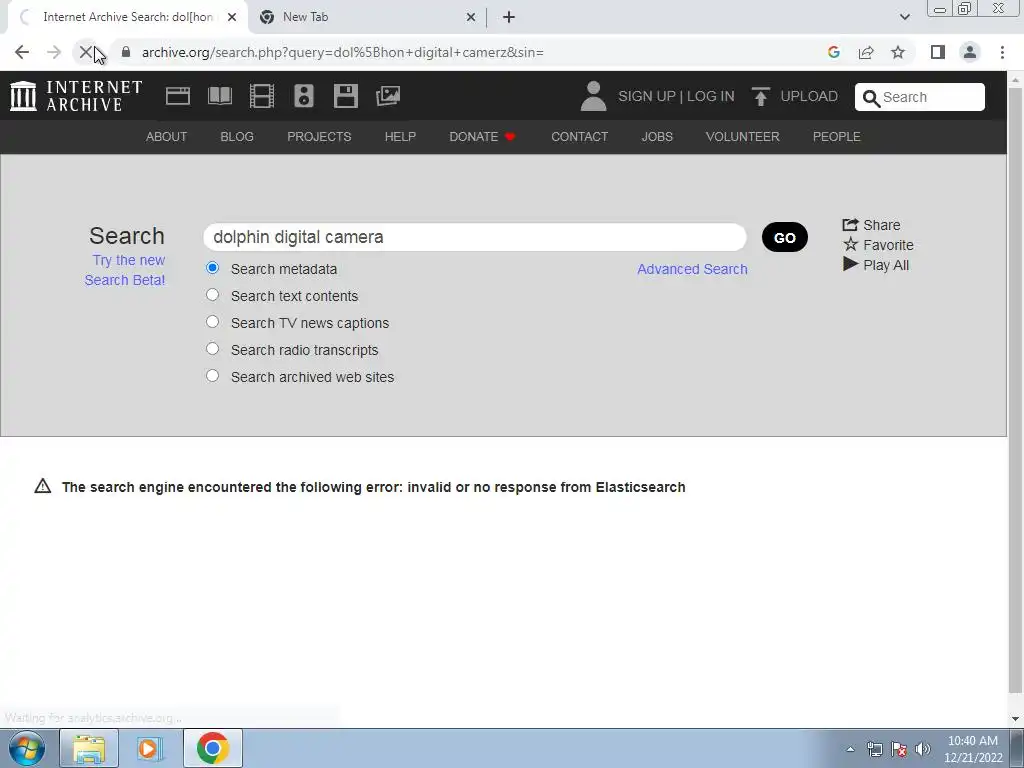
Task: Select the Search metadata radio button
Action: [212, 268]
